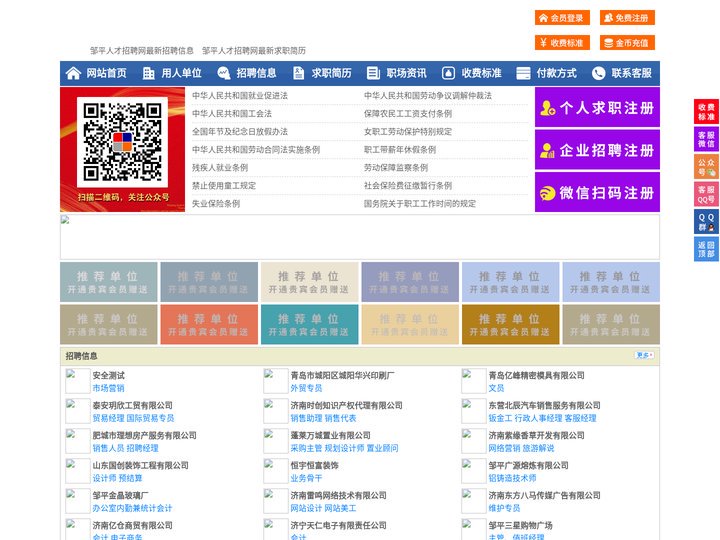
Task: Click the chat icon beside 招聘信息
Action: click(224, 73)
